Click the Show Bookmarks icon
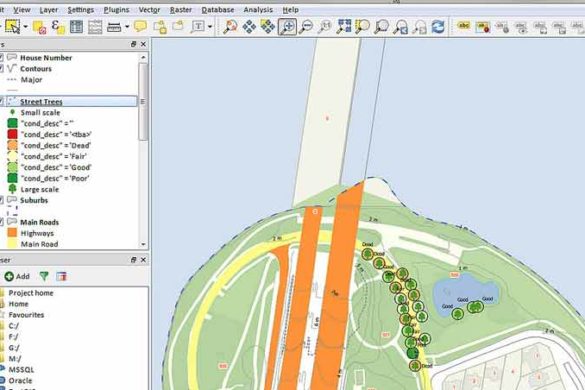Screen dimensions: 585x390 click(x=178, y=26)
